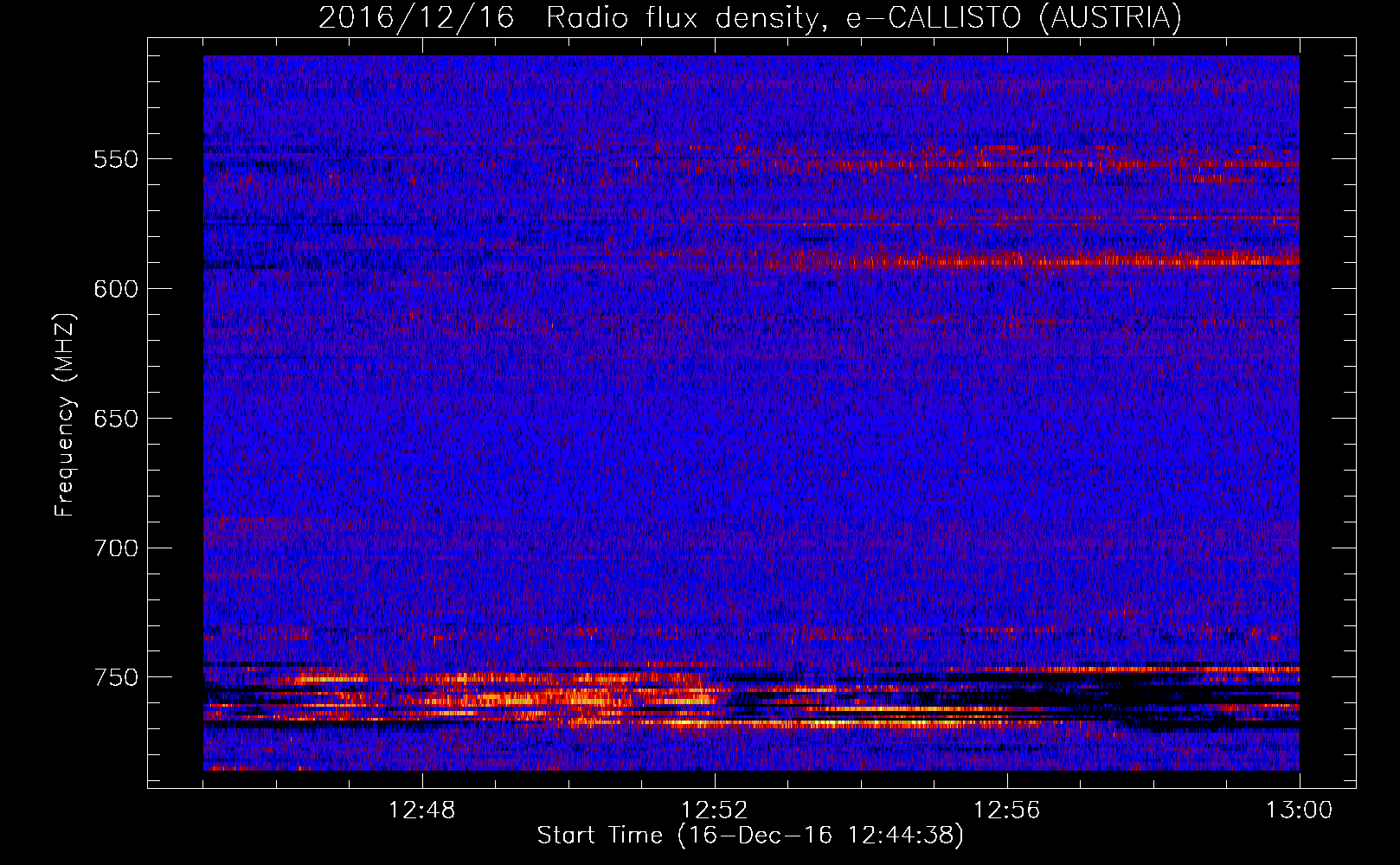Click the "Start Time (16-Dec-16 12:44:38)" label
Viewport: 1400px width, 865px height.
750,836
